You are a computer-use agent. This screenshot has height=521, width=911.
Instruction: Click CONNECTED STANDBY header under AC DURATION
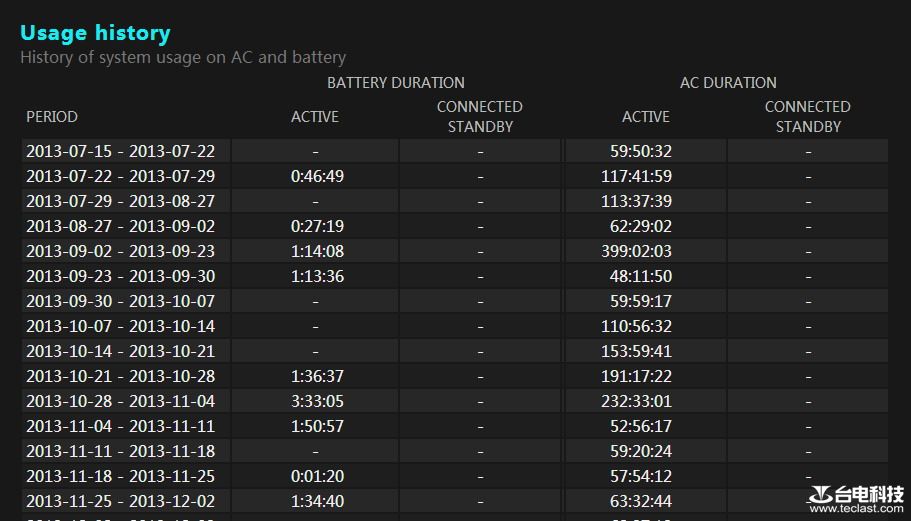[807, 116]
